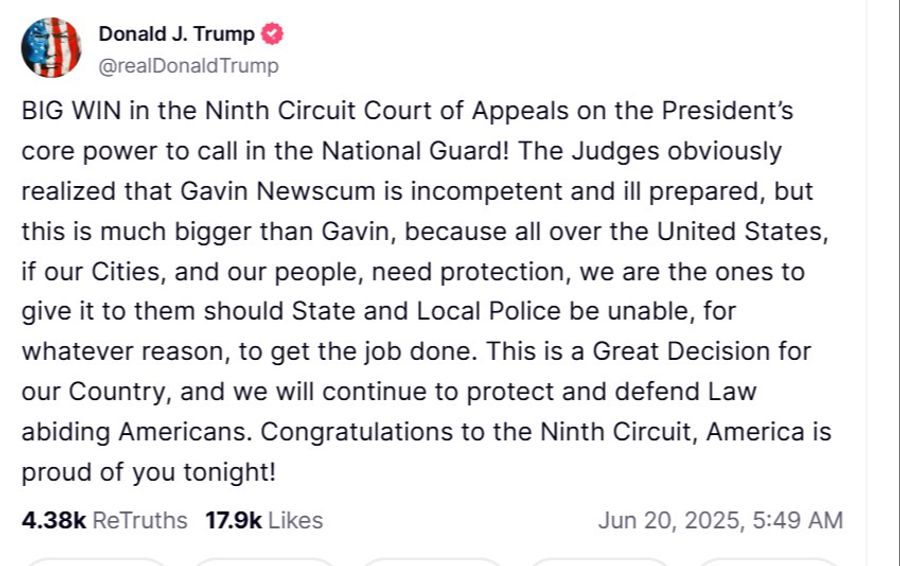
Task: Click the post's opening words BIG WIN
Action: [71, 110]
